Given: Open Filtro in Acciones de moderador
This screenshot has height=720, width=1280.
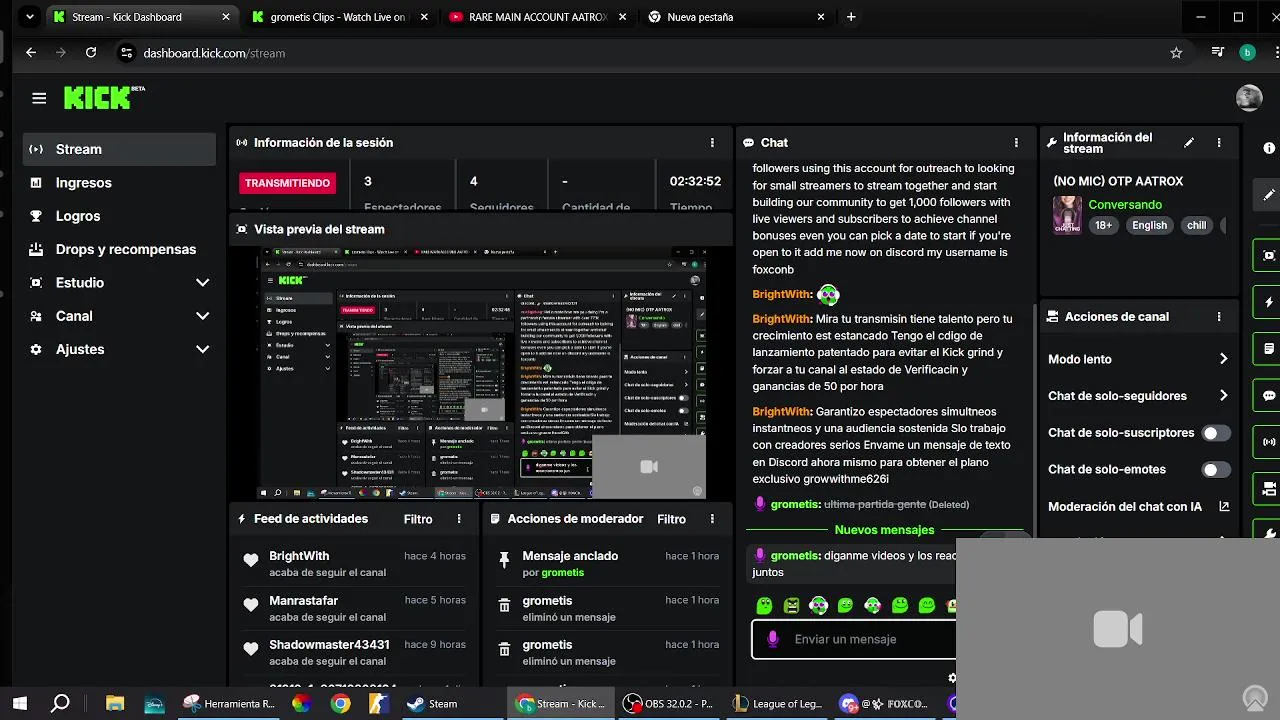Looking at the screenshot, I should [671, 519].
